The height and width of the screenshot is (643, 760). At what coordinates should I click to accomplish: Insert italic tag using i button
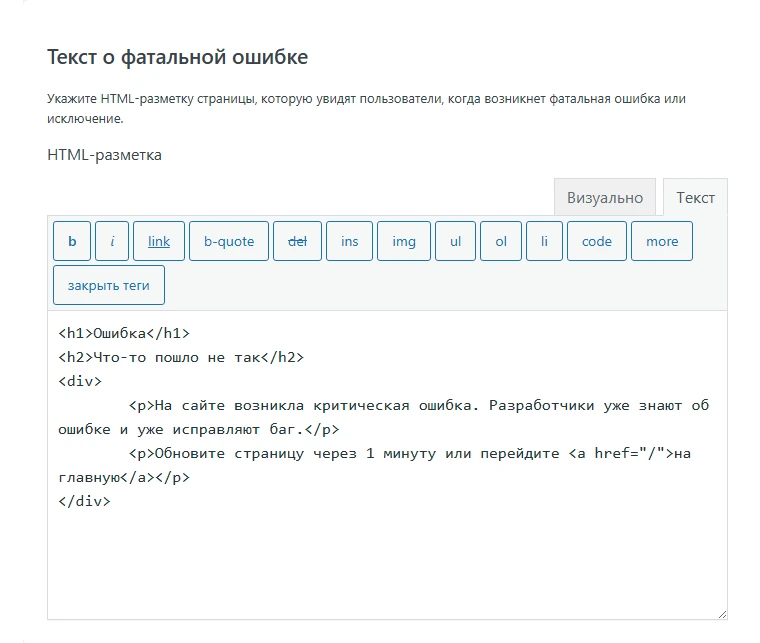112,241
